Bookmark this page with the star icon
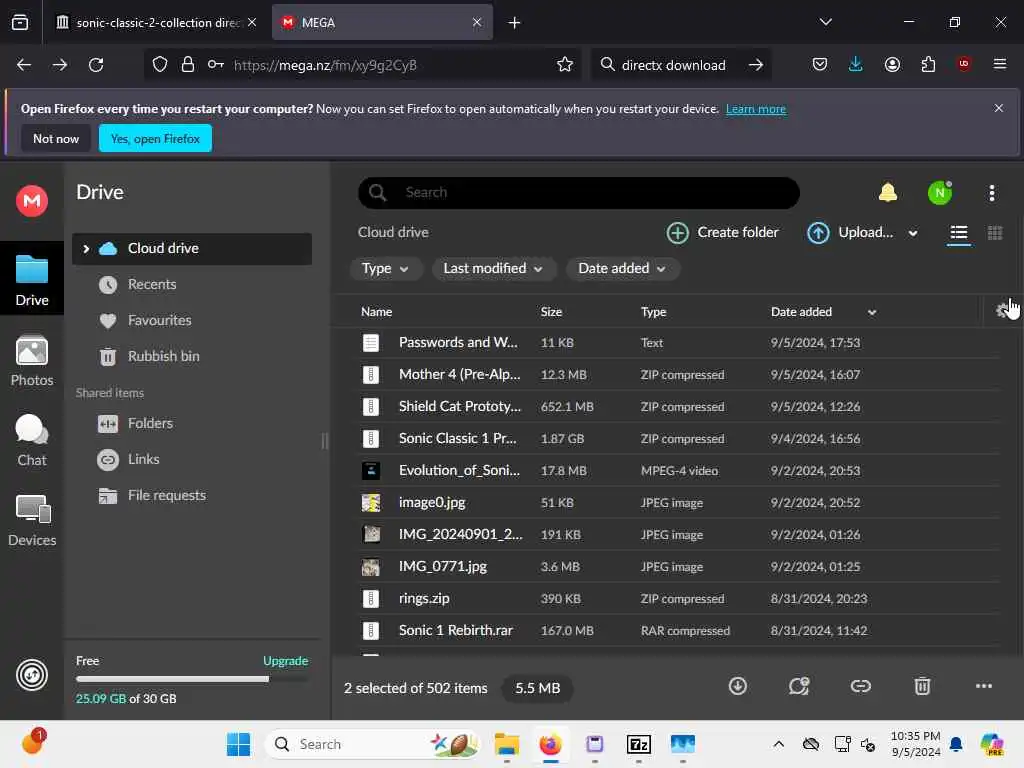Image resolution: width=1024 pixels, height=768 pixels. pos(565,65)
